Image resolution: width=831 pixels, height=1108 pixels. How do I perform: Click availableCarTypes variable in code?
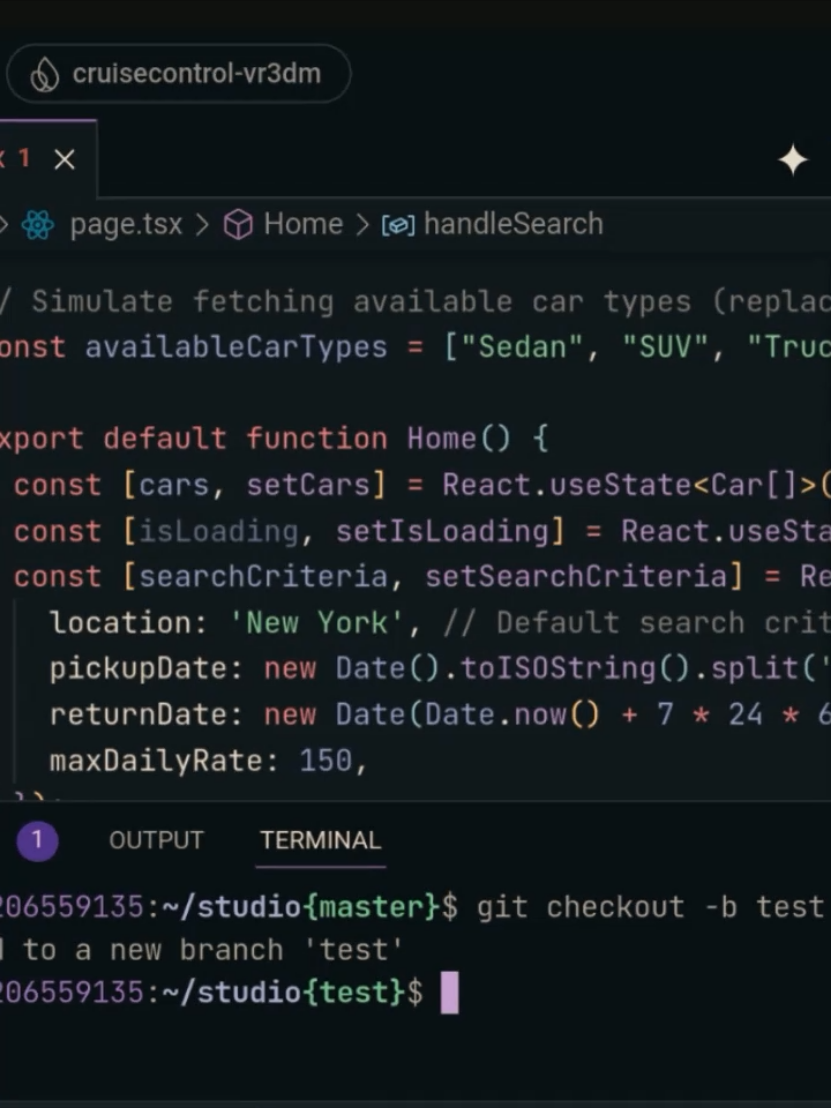tap(236, 347)
